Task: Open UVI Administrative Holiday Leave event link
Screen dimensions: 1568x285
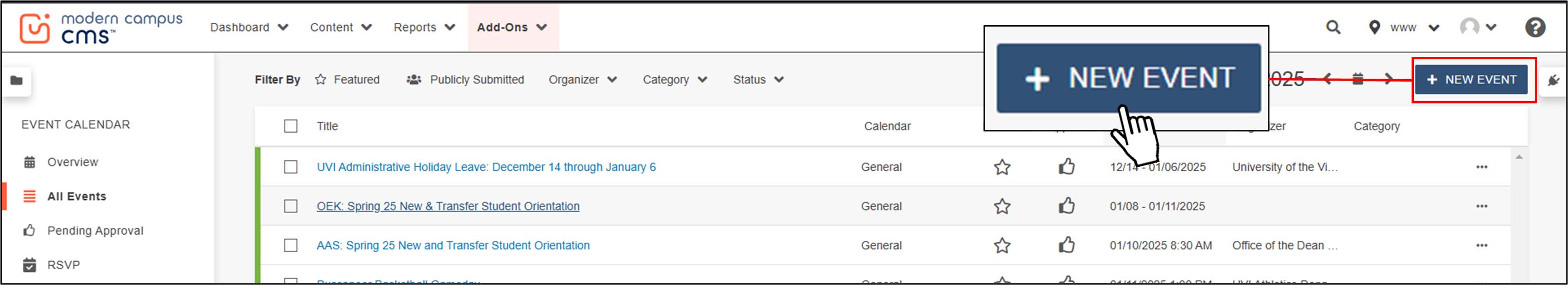Action: tap(486, 167)
